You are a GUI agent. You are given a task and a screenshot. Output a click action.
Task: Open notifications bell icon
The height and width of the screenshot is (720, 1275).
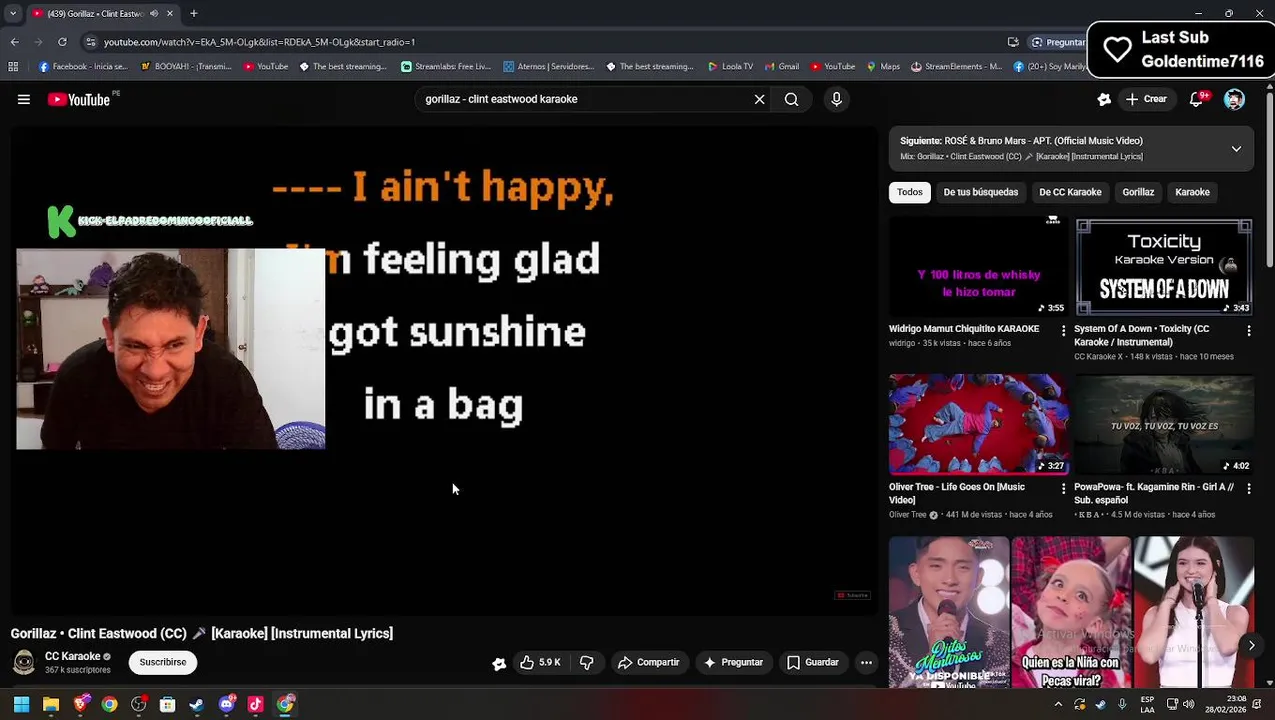(x=1196, y=99)
